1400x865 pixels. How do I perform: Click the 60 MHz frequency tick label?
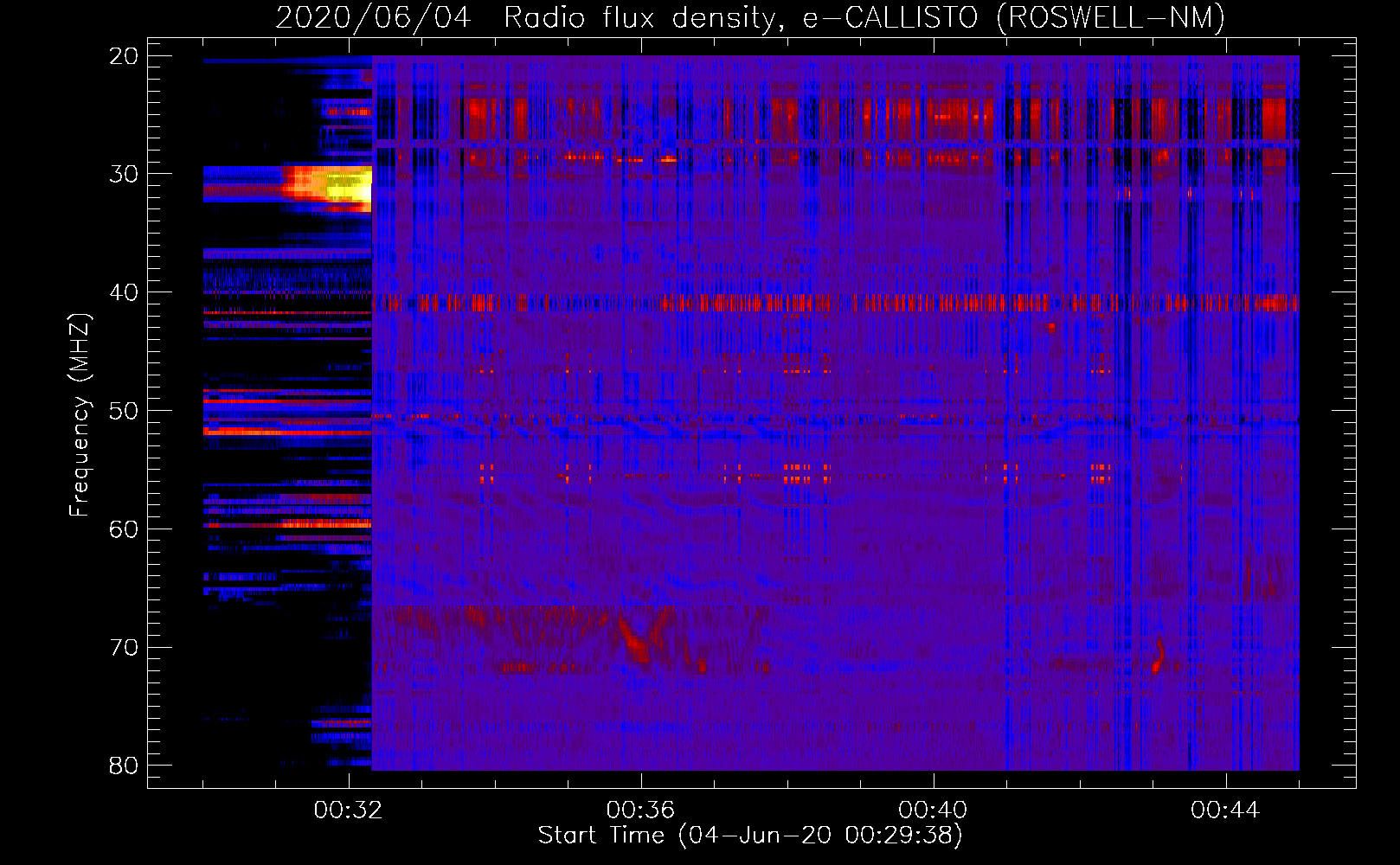[x=124, y=529]
